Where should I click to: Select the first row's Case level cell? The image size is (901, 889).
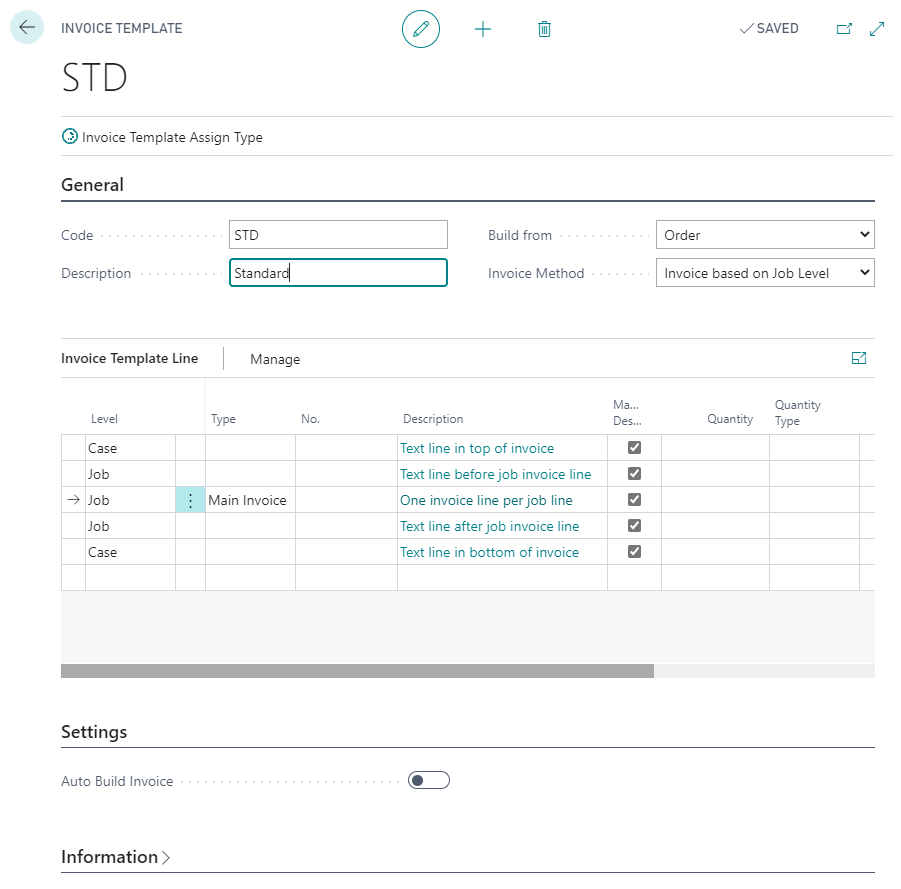[130, 448]
